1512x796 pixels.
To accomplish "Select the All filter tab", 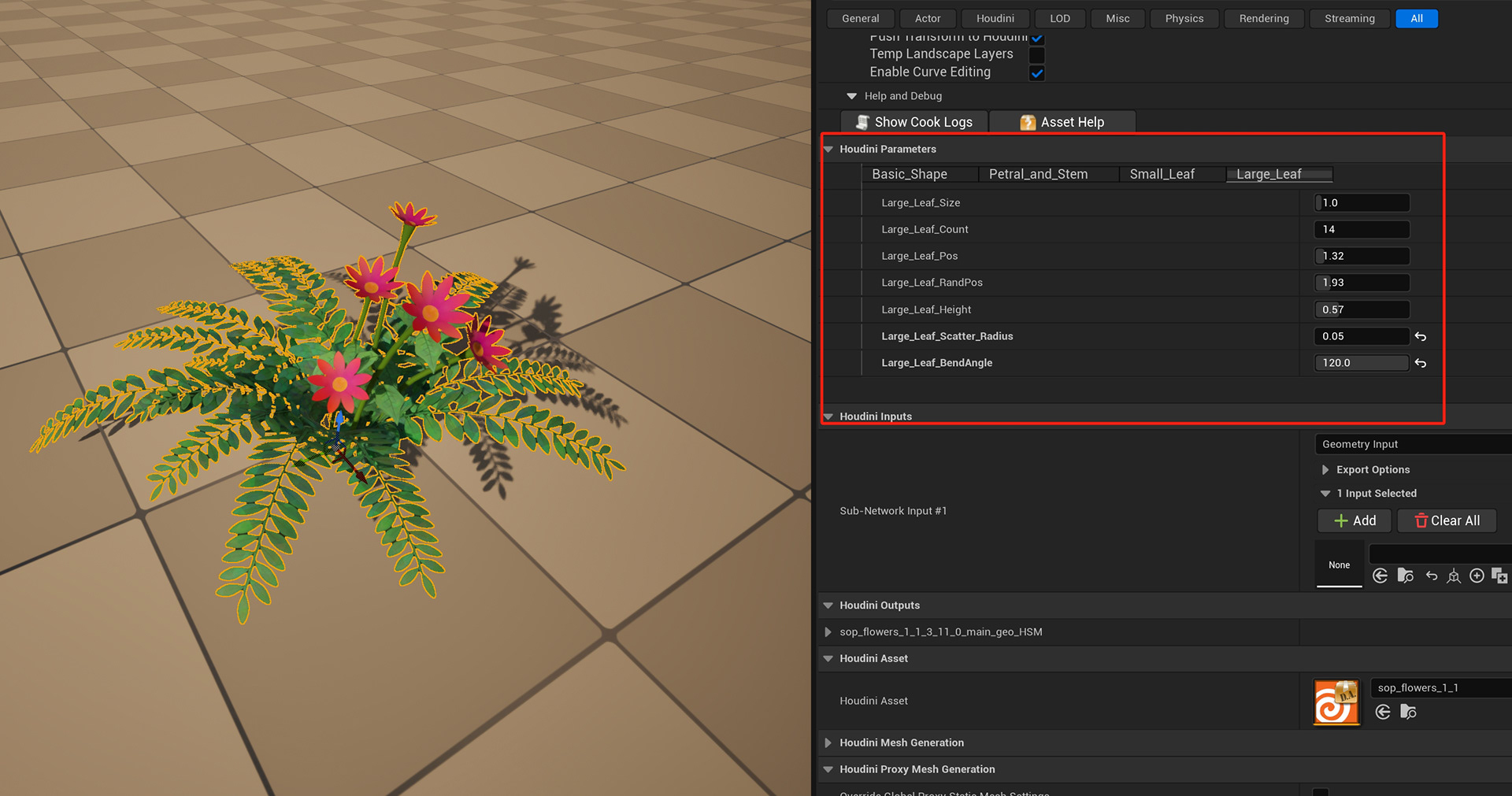I will click(x=1417, y=18).
